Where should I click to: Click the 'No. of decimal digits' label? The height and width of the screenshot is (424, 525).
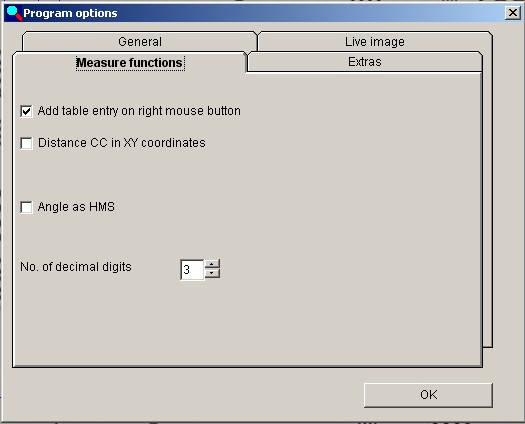[x=76, y=267]
